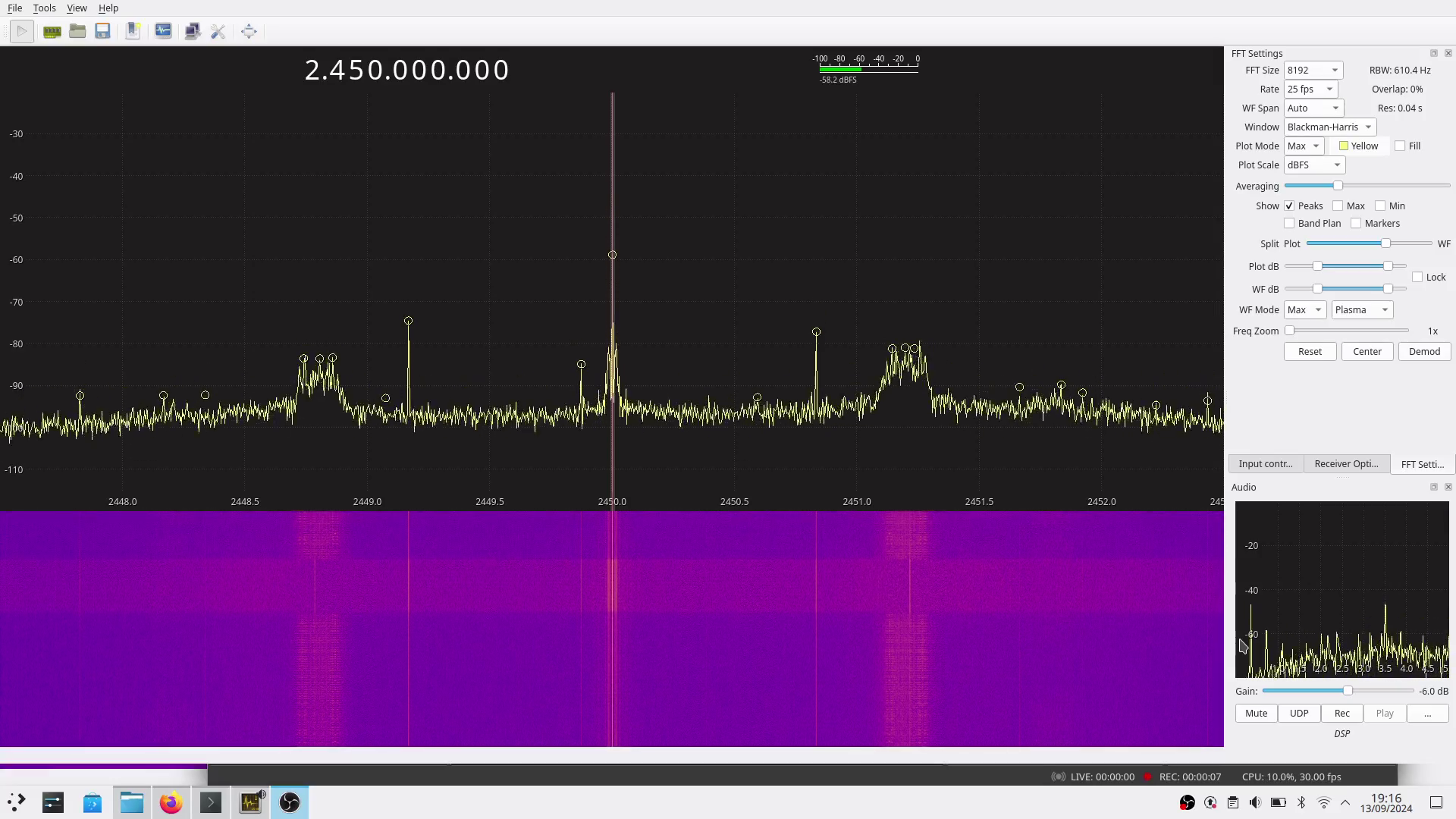
Task: Open remote control settings wrench icon
Action: tap(218, 31)
